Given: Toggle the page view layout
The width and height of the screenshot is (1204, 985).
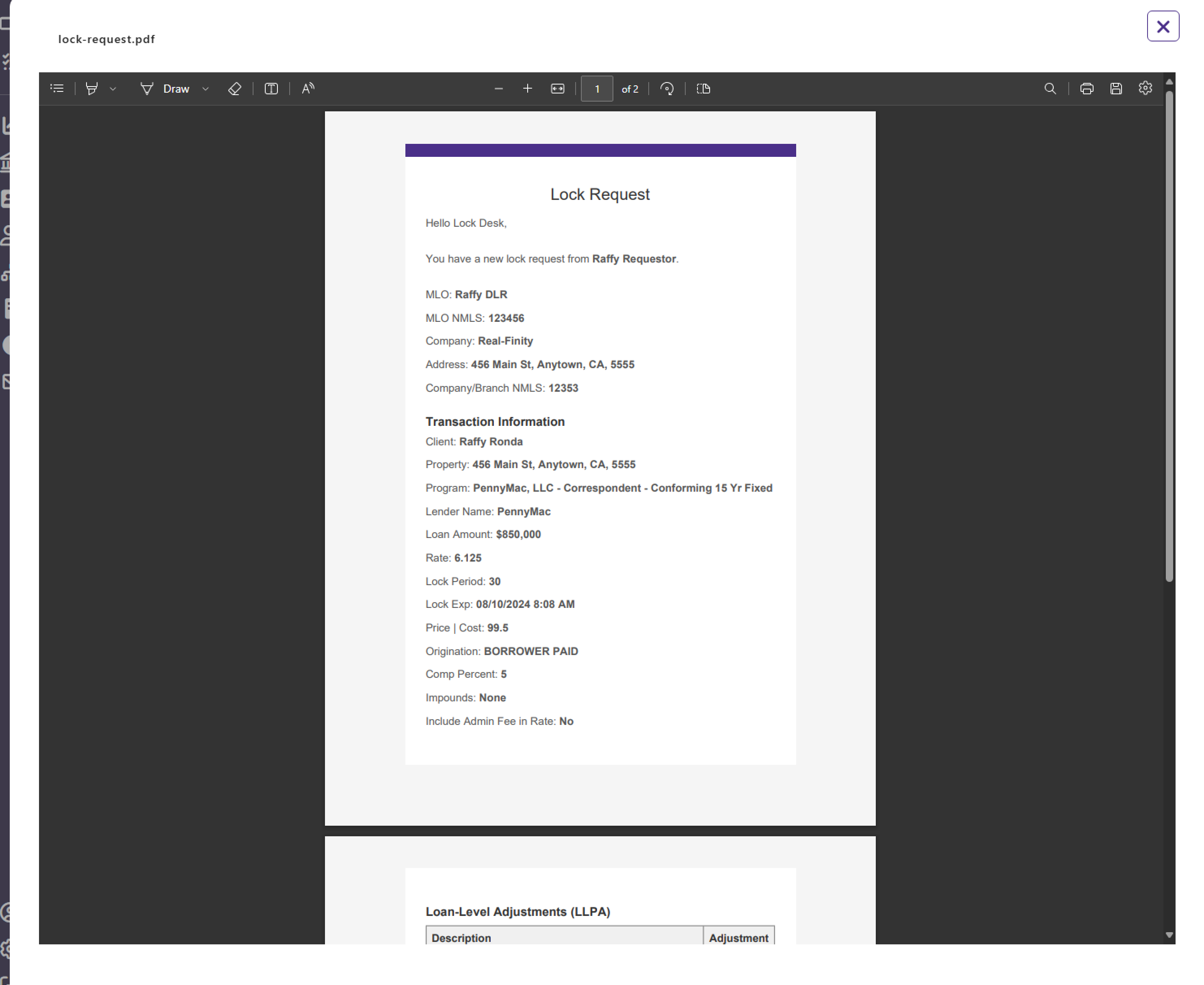Looking at the screenshot, I should (703, 89).
